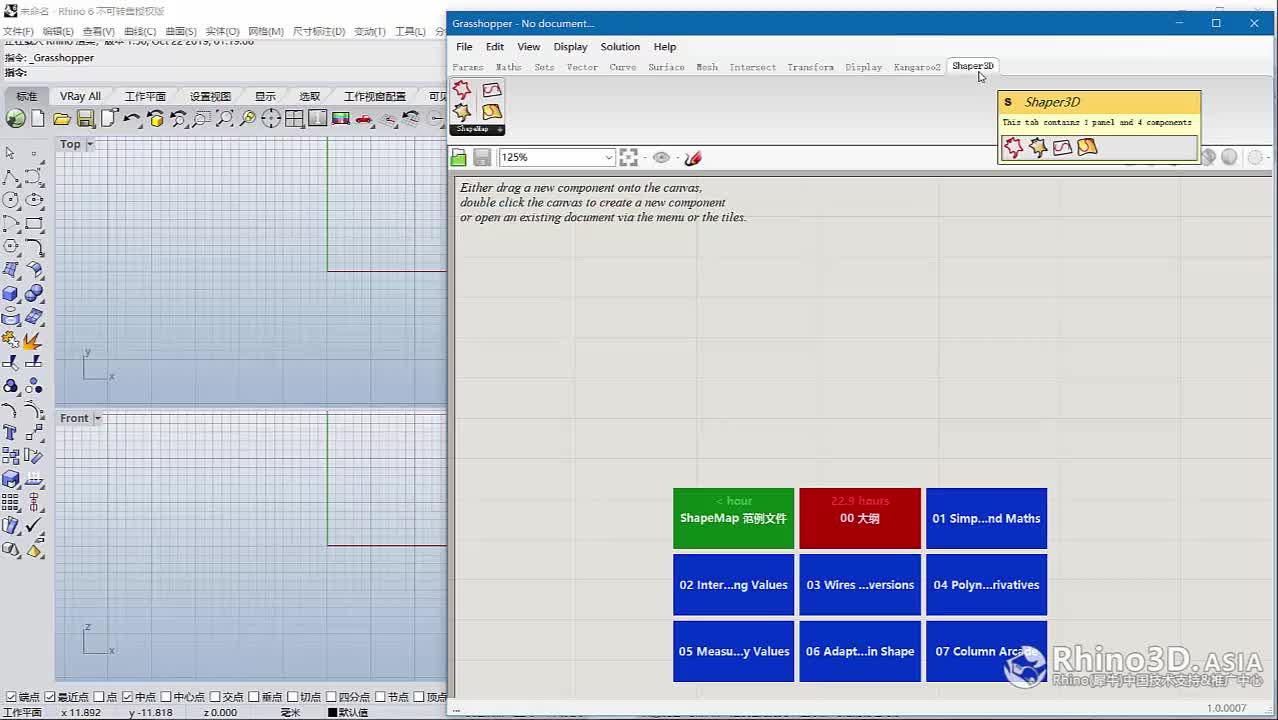Click the orange surface ShapeMap component icon

click(492, 112)
